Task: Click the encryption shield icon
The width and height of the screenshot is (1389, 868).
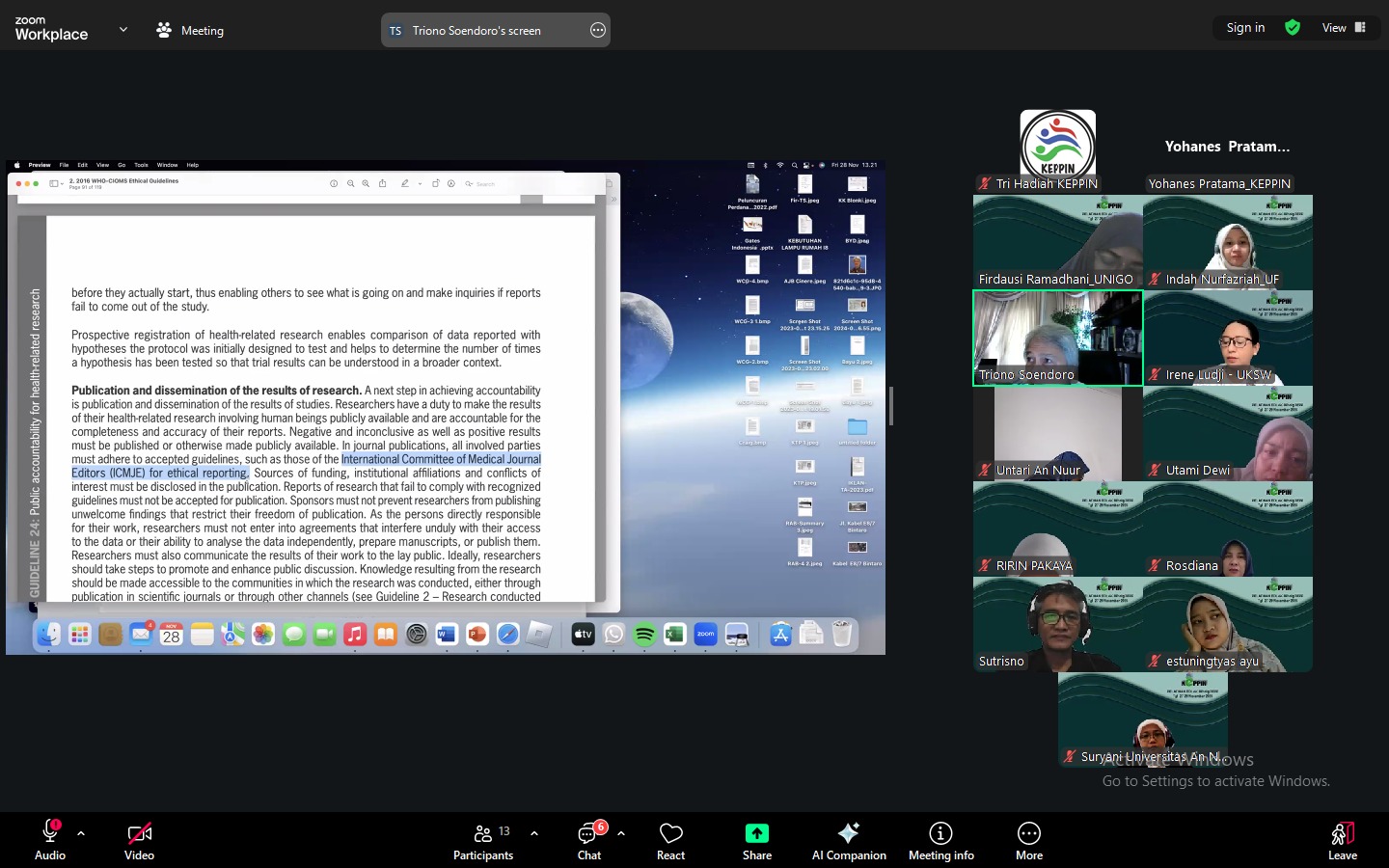Action: click(1293, 28)
